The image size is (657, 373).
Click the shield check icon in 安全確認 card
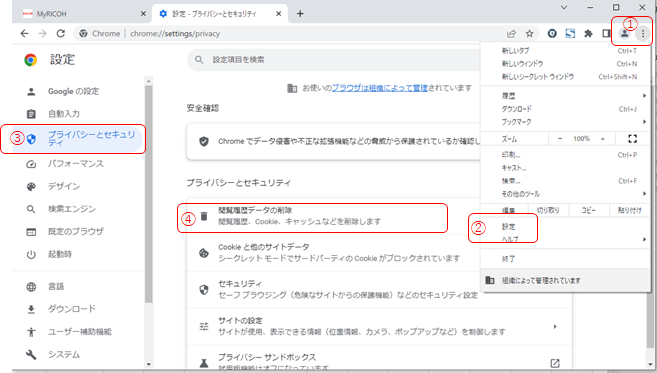coord(204,142)
